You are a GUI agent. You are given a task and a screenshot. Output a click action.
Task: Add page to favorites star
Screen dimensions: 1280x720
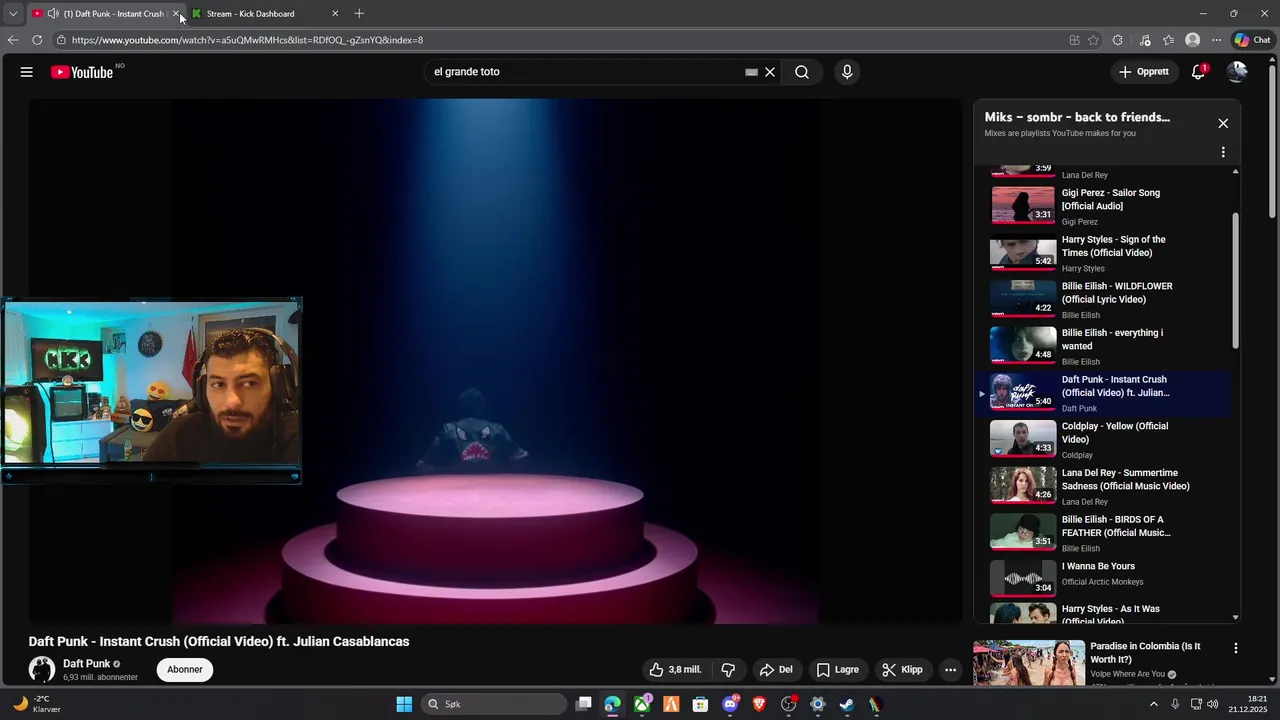(1093, 40)
